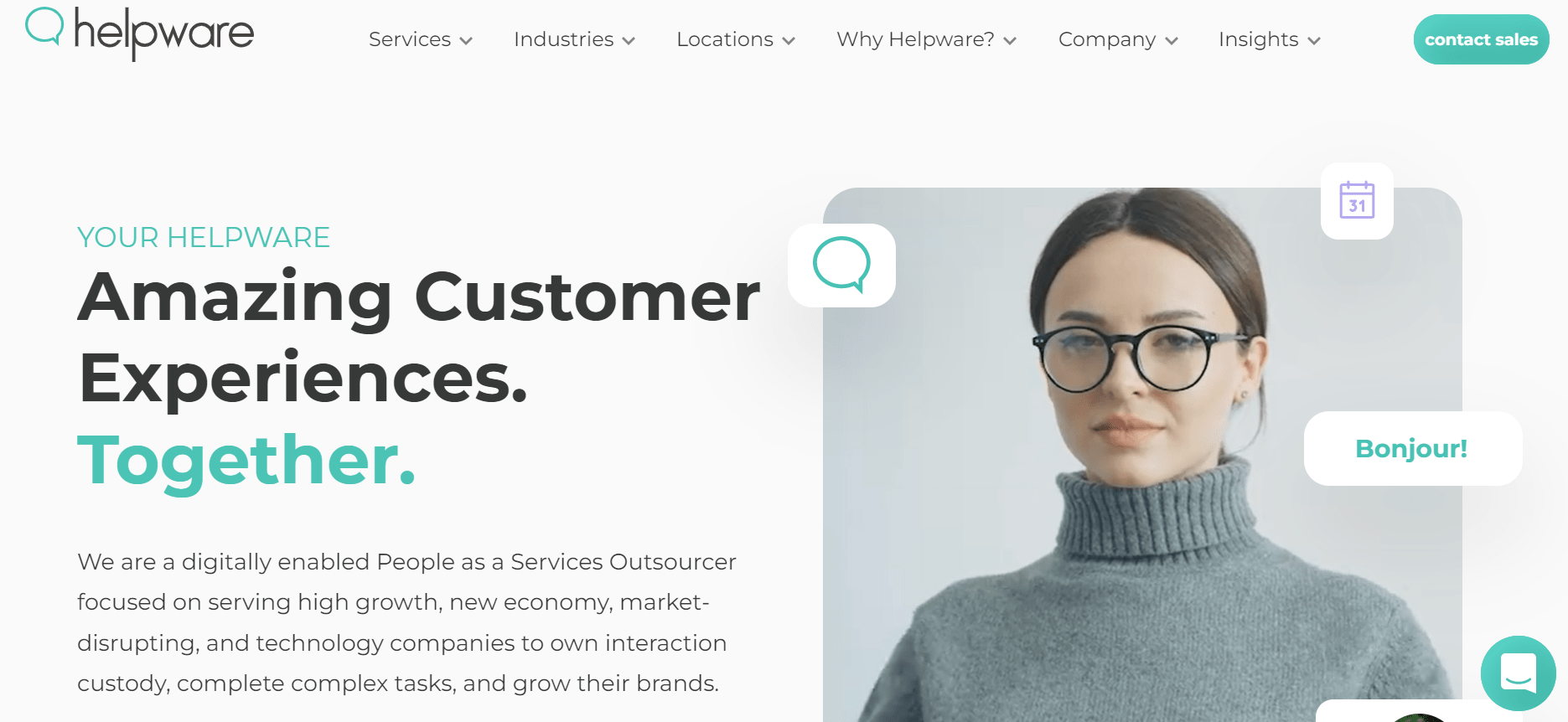This screenshot has width=1568, height=722.
Task: Click the hero photo of the woman
Action: pyautogui.click(x=1142, y=455)
